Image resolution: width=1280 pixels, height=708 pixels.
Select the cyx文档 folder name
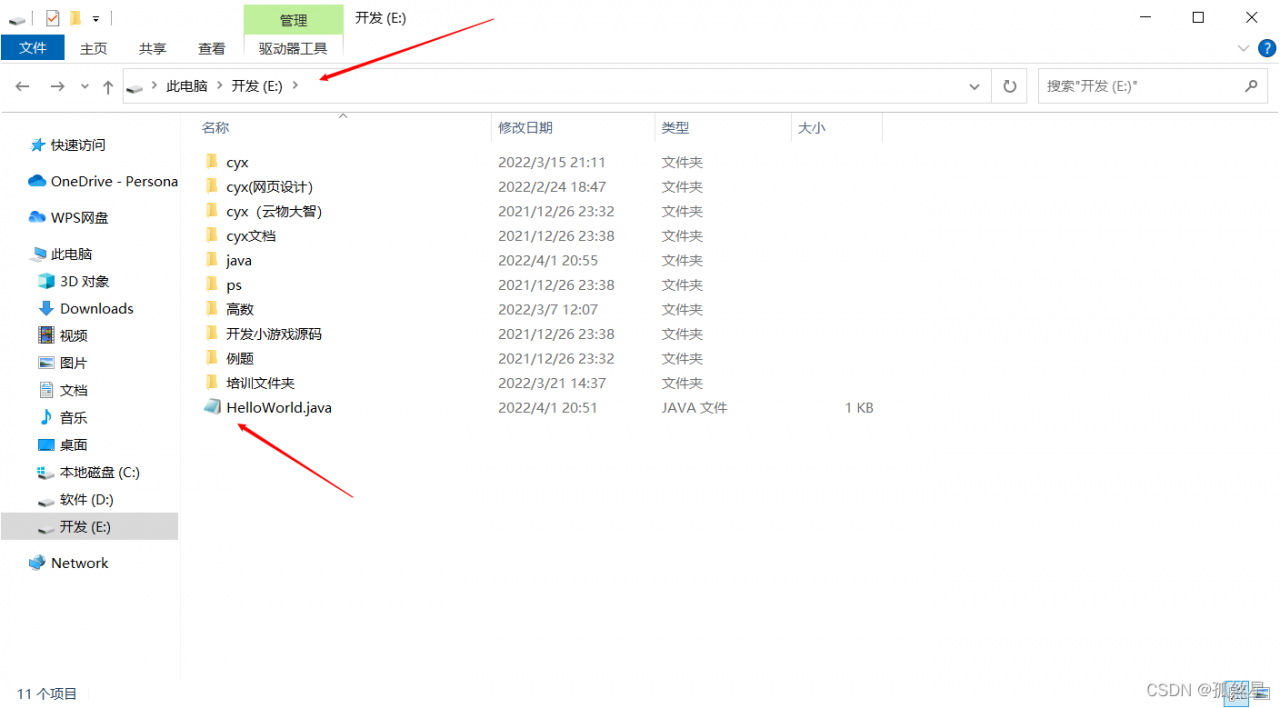(x=251, y=236)
